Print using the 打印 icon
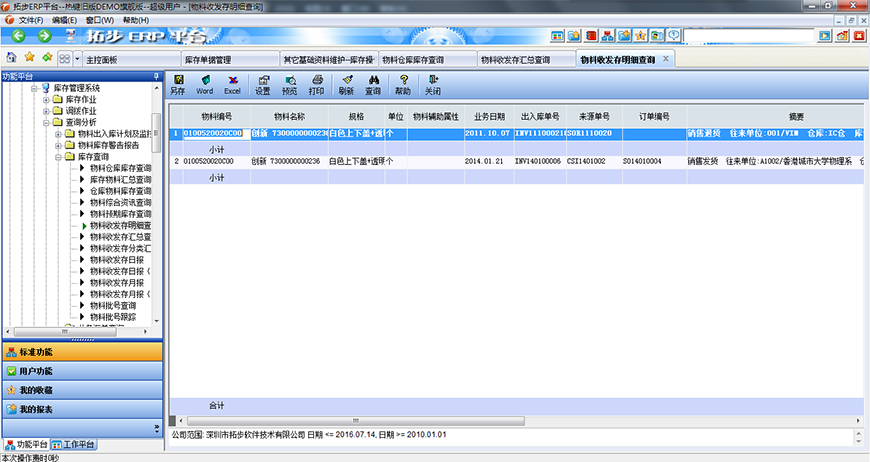 coord(317,84)
